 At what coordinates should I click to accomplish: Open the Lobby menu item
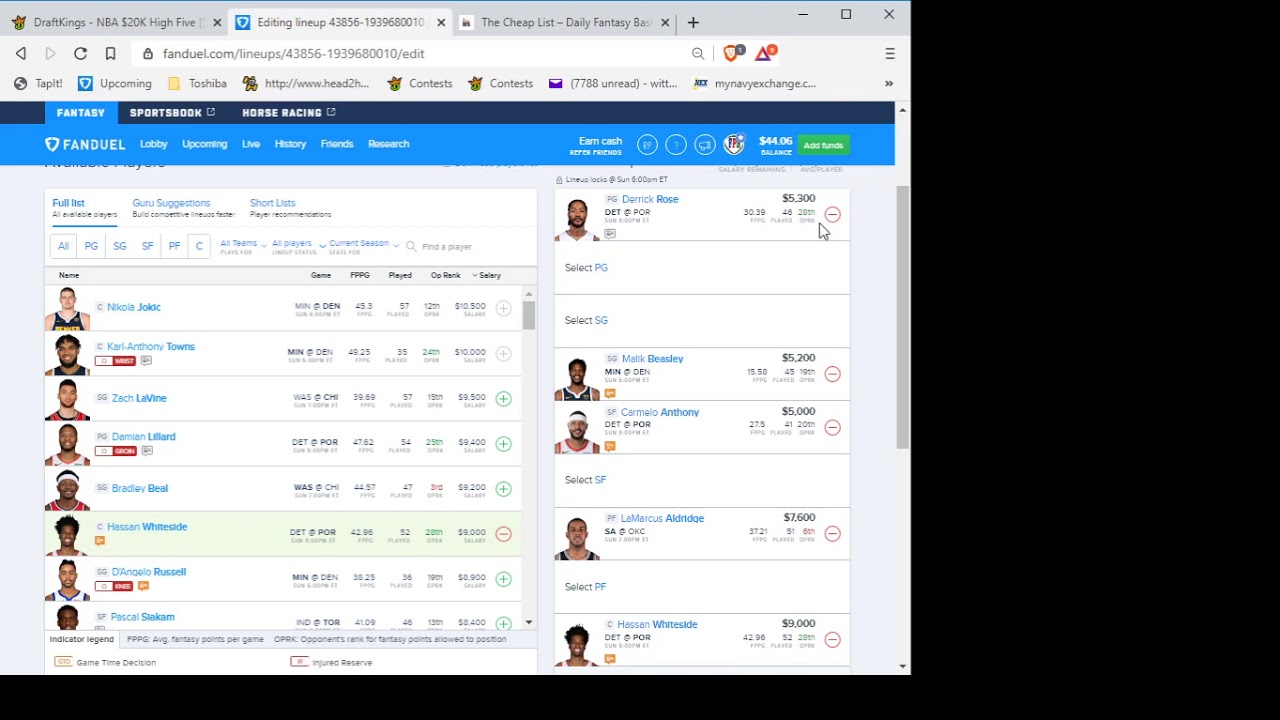[153, 144]
